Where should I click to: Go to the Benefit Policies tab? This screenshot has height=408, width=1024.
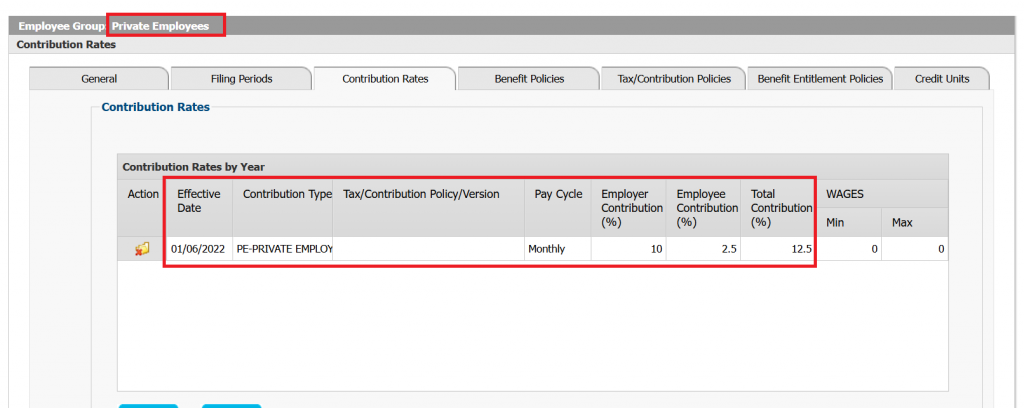pyautogui.click(x=529, y=79)
